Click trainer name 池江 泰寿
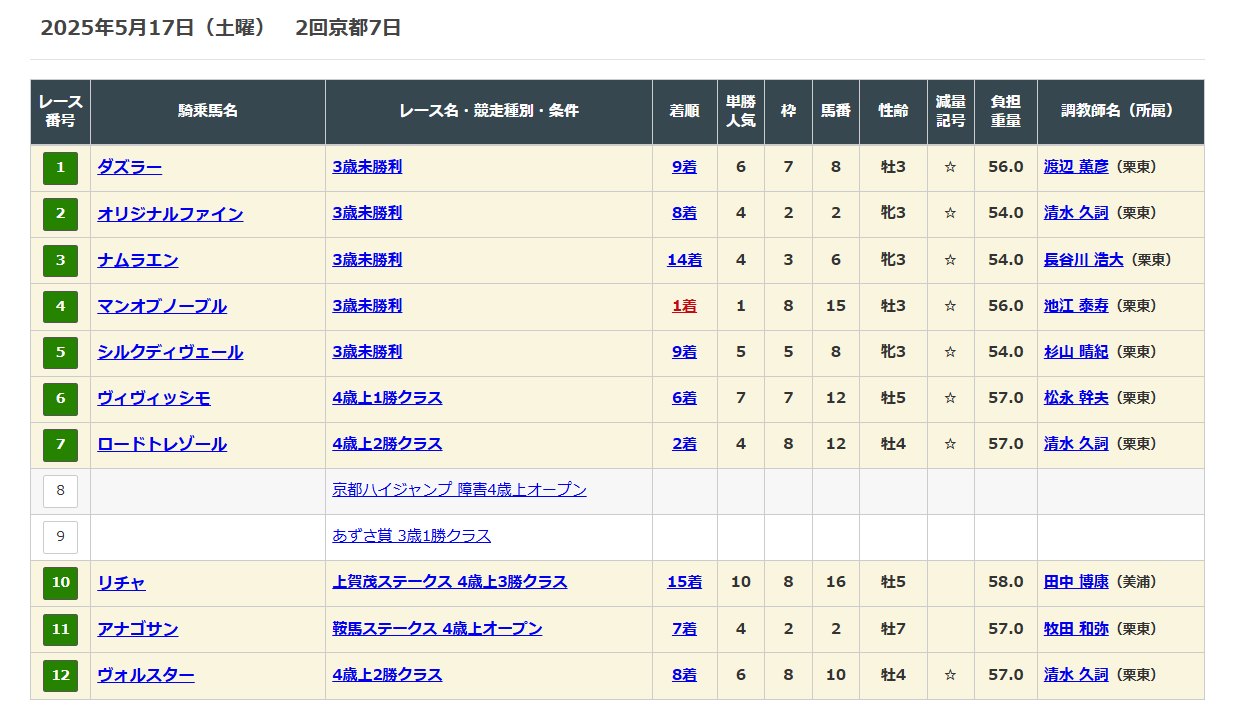The image size is (1243, 724). tap(1076, 306)
